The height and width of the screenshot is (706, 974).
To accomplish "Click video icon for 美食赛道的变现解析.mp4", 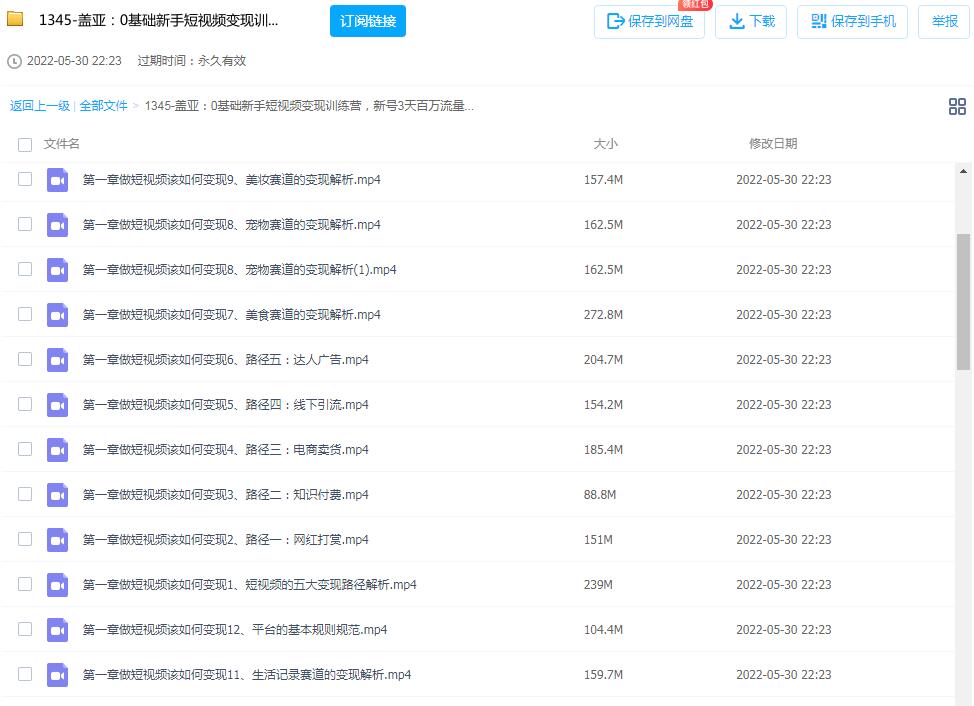I will pyautogui.click(x=57, y=315).
